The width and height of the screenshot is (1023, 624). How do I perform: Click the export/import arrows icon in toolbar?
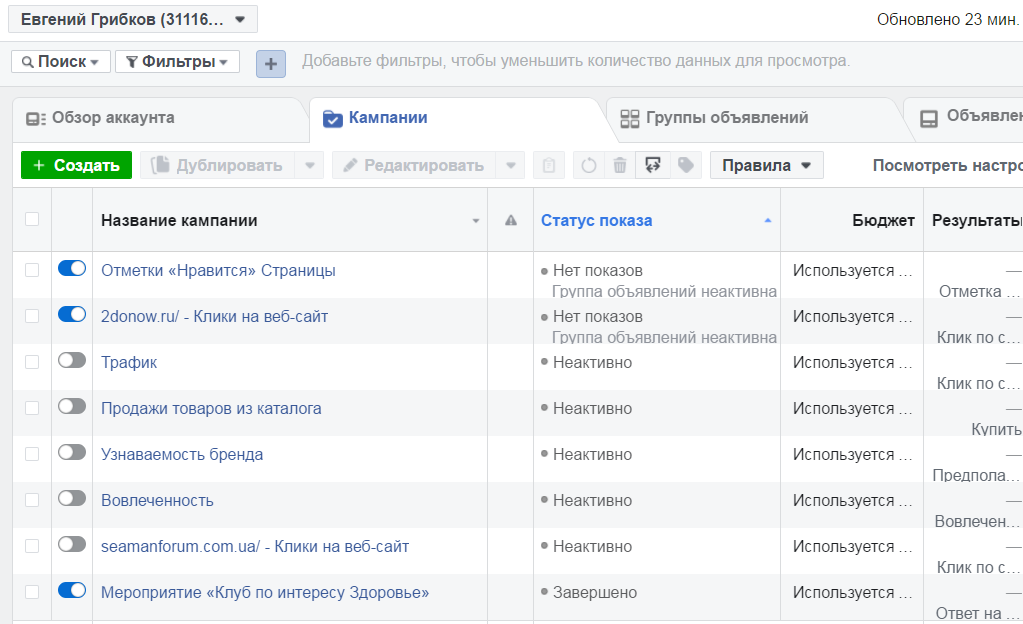tap(653, 165)
